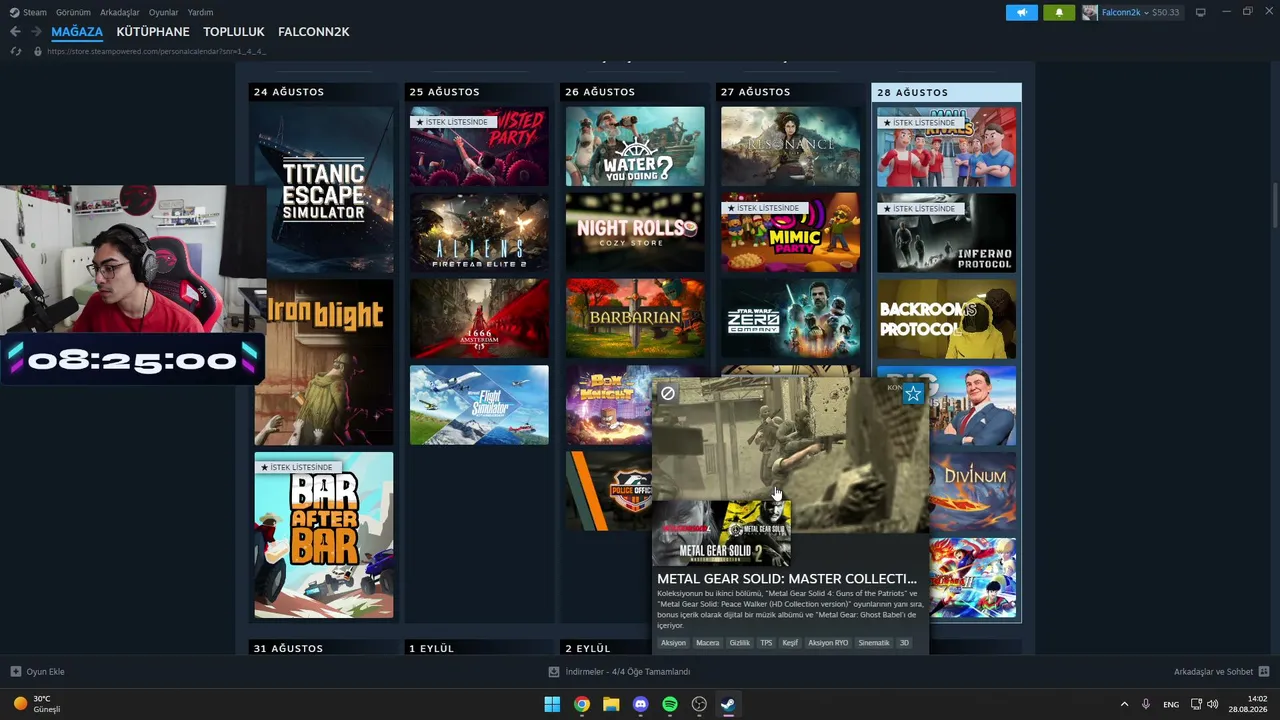The width and height of the screenshot is (1280, 720).
Task: Switch to the KÜTÜPHANE tab
Action: (x=153, y=32)
